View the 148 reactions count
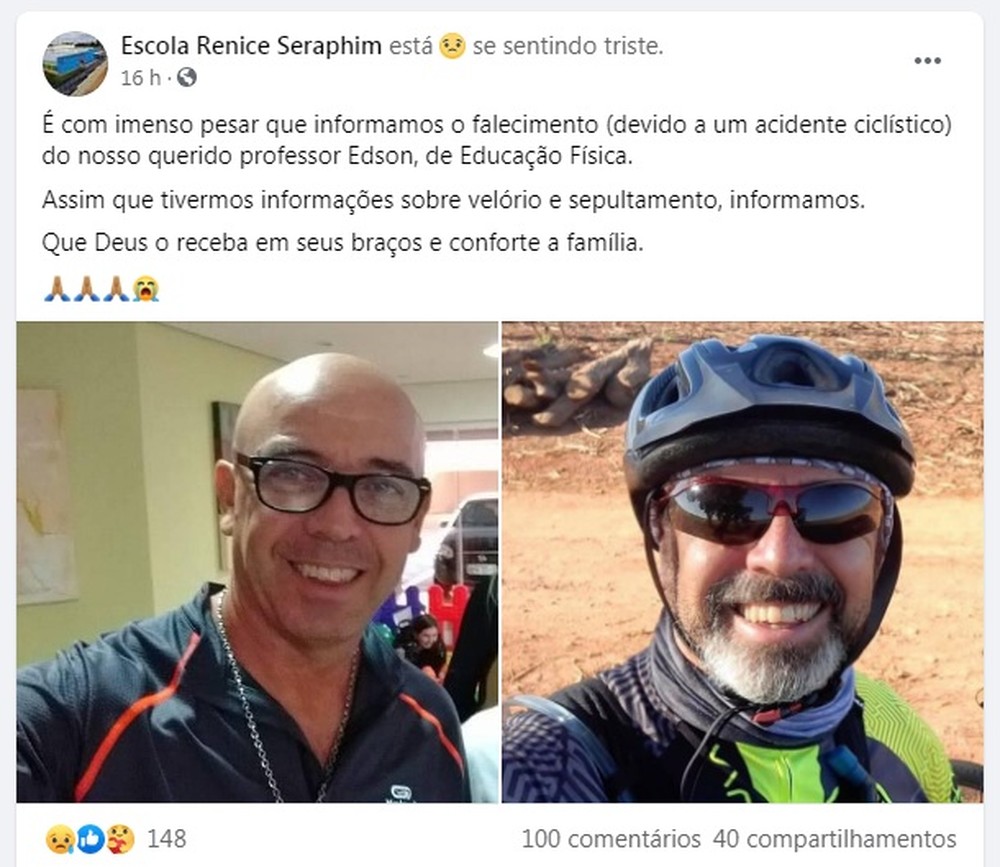 pos(166,839)
